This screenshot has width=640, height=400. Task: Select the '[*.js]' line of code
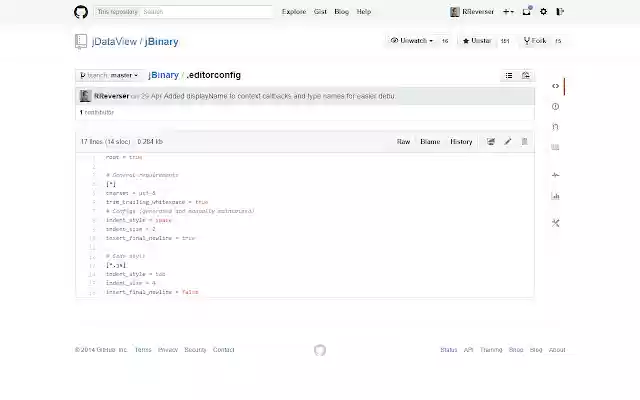pyautogui.click(x=116, y=265)
